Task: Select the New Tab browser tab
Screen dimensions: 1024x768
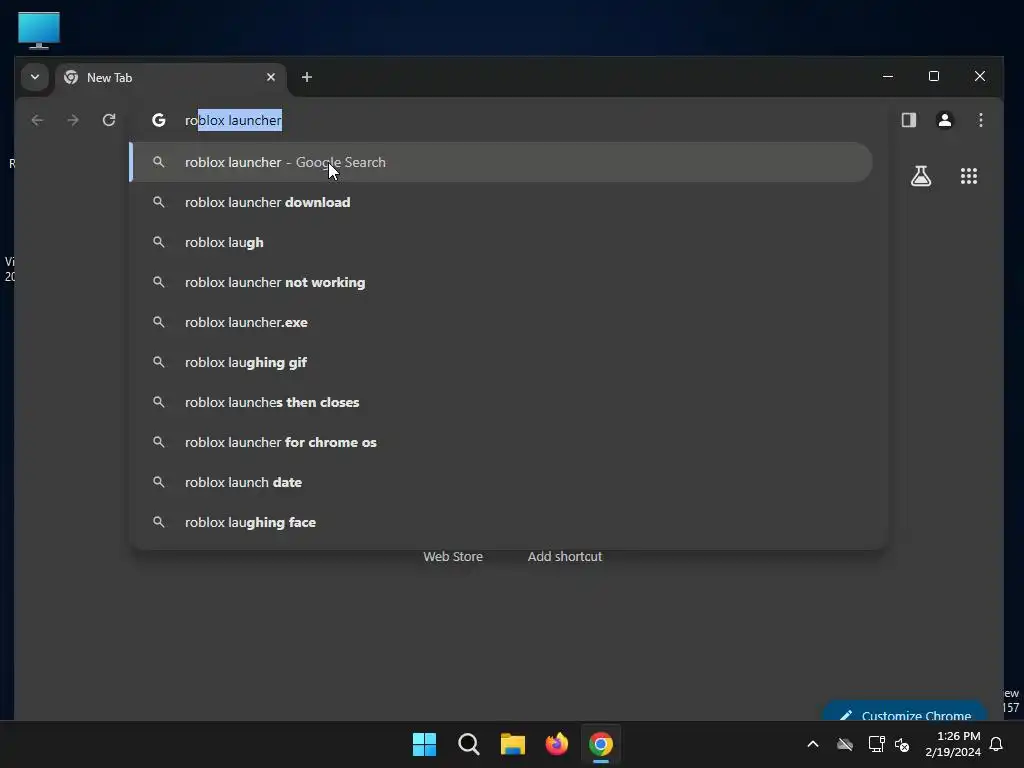Action: click(171, 78)
